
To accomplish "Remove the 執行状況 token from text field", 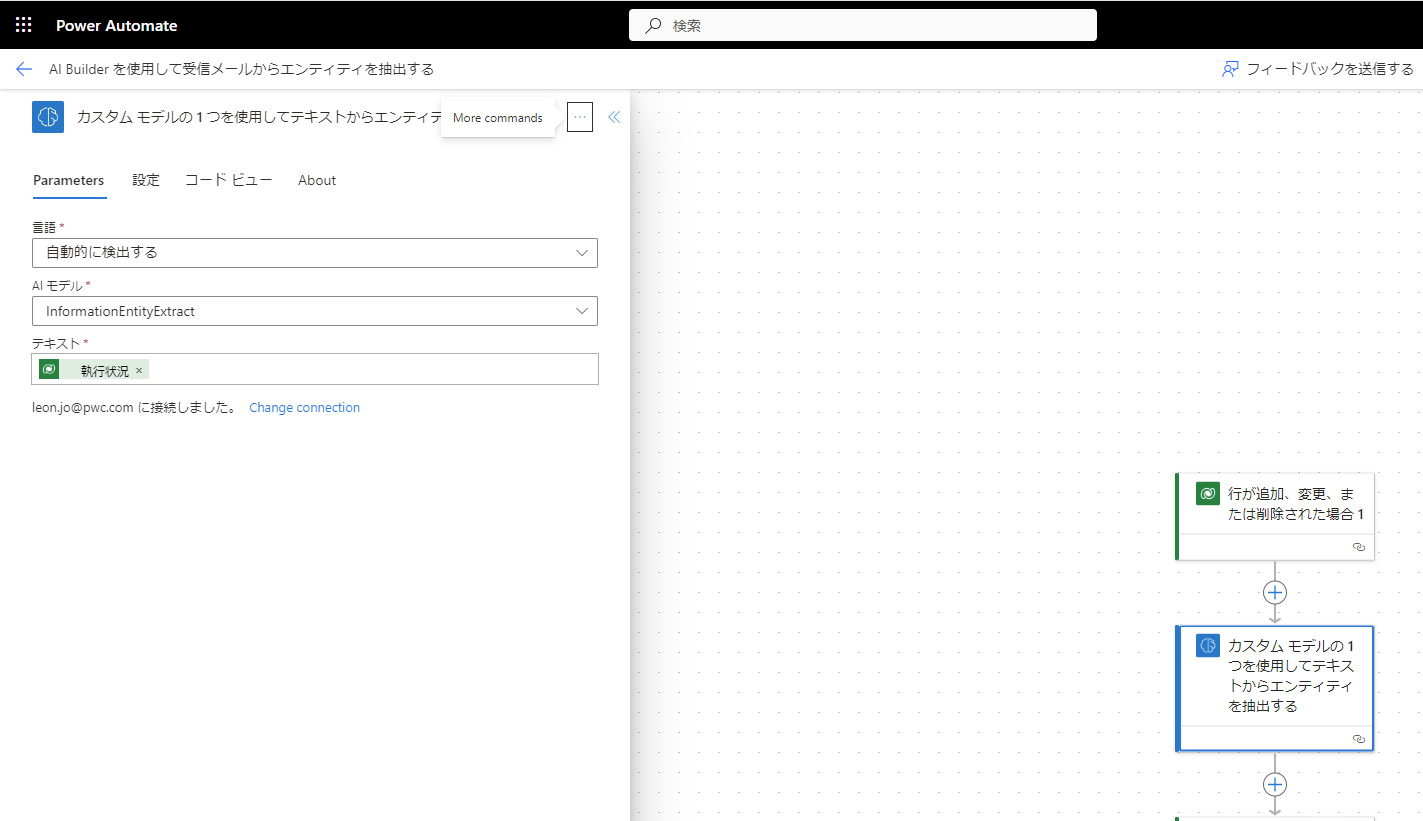I will coord(139,371).
